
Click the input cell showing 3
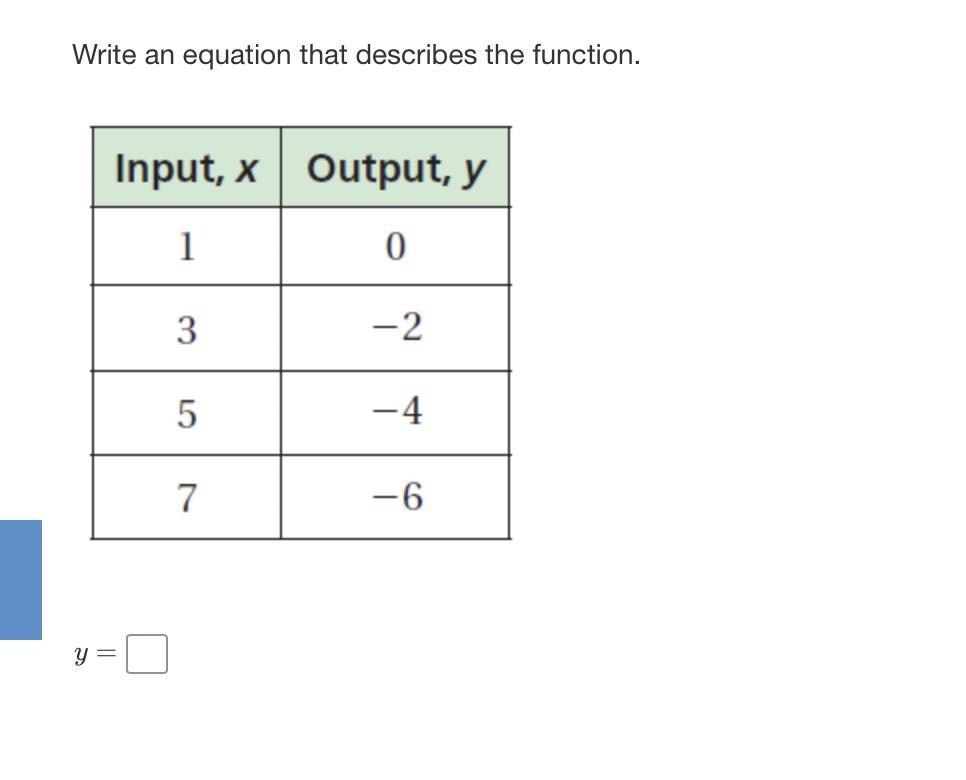pos(186,328)
